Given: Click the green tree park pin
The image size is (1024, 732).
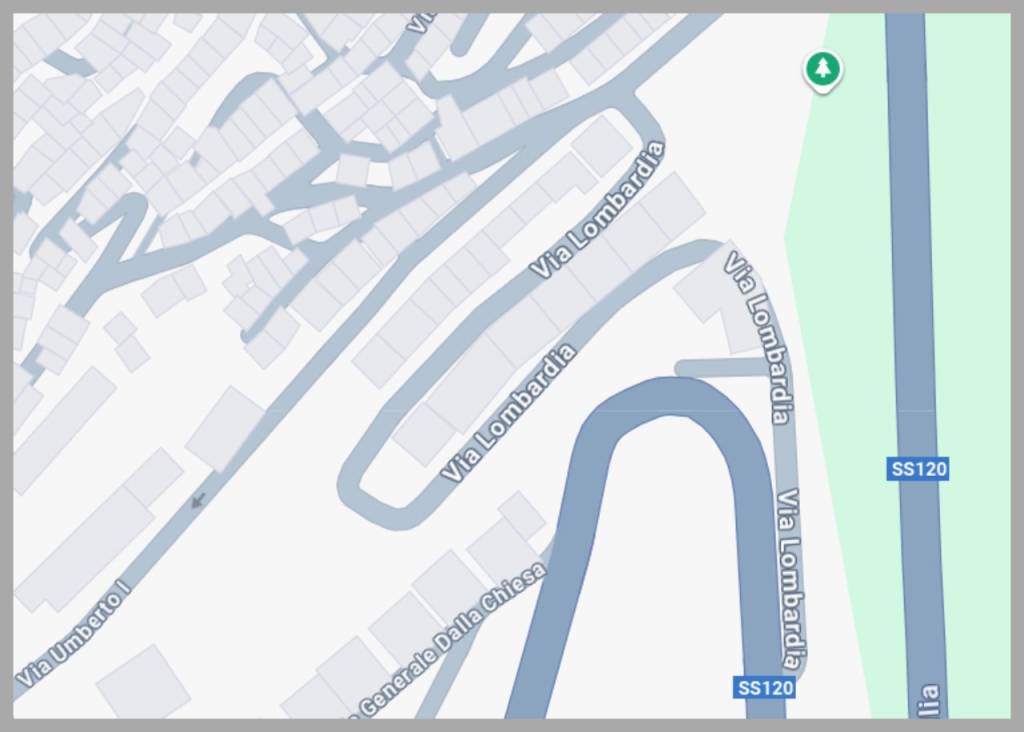Looking at the screenshot, I should (x=823, y=71).
